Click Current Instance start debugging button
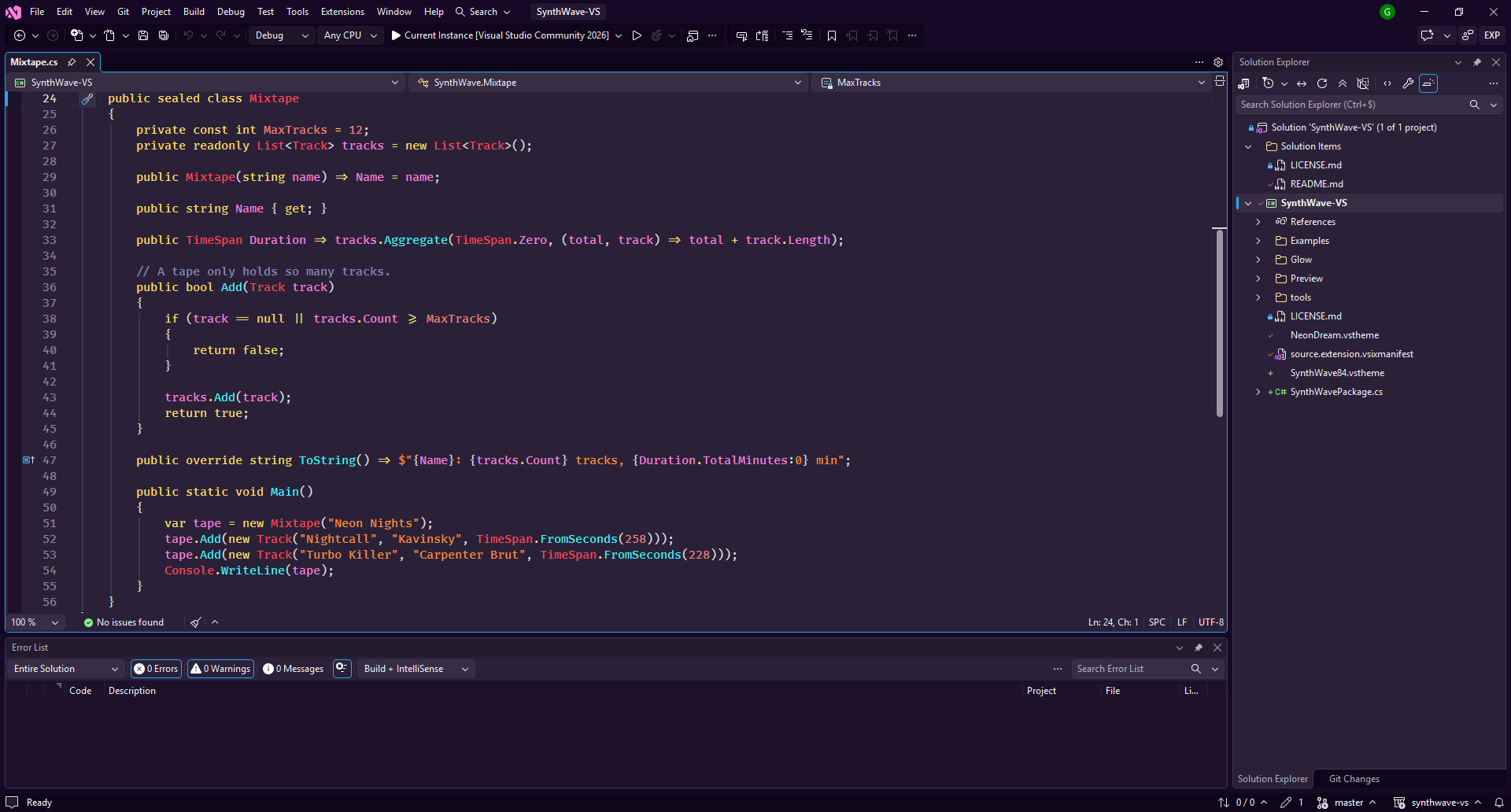 click(x=501, y=35)
